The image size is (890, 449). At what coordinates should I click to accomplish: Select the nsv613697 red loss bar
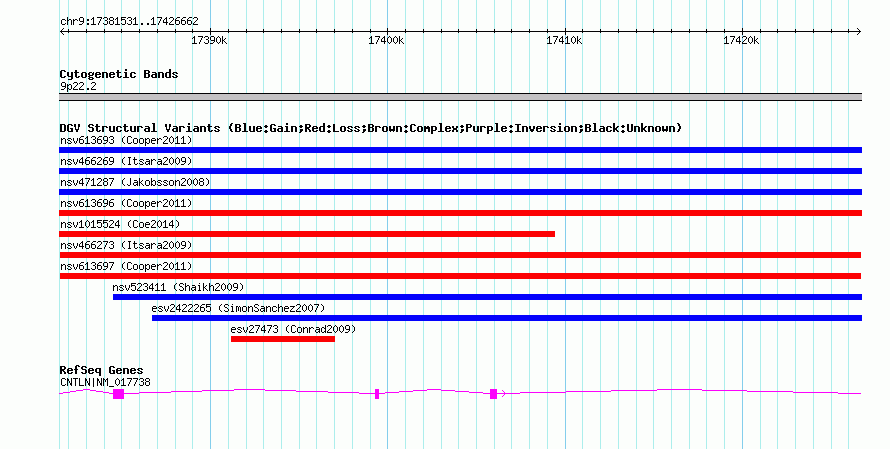pos(460,276)
